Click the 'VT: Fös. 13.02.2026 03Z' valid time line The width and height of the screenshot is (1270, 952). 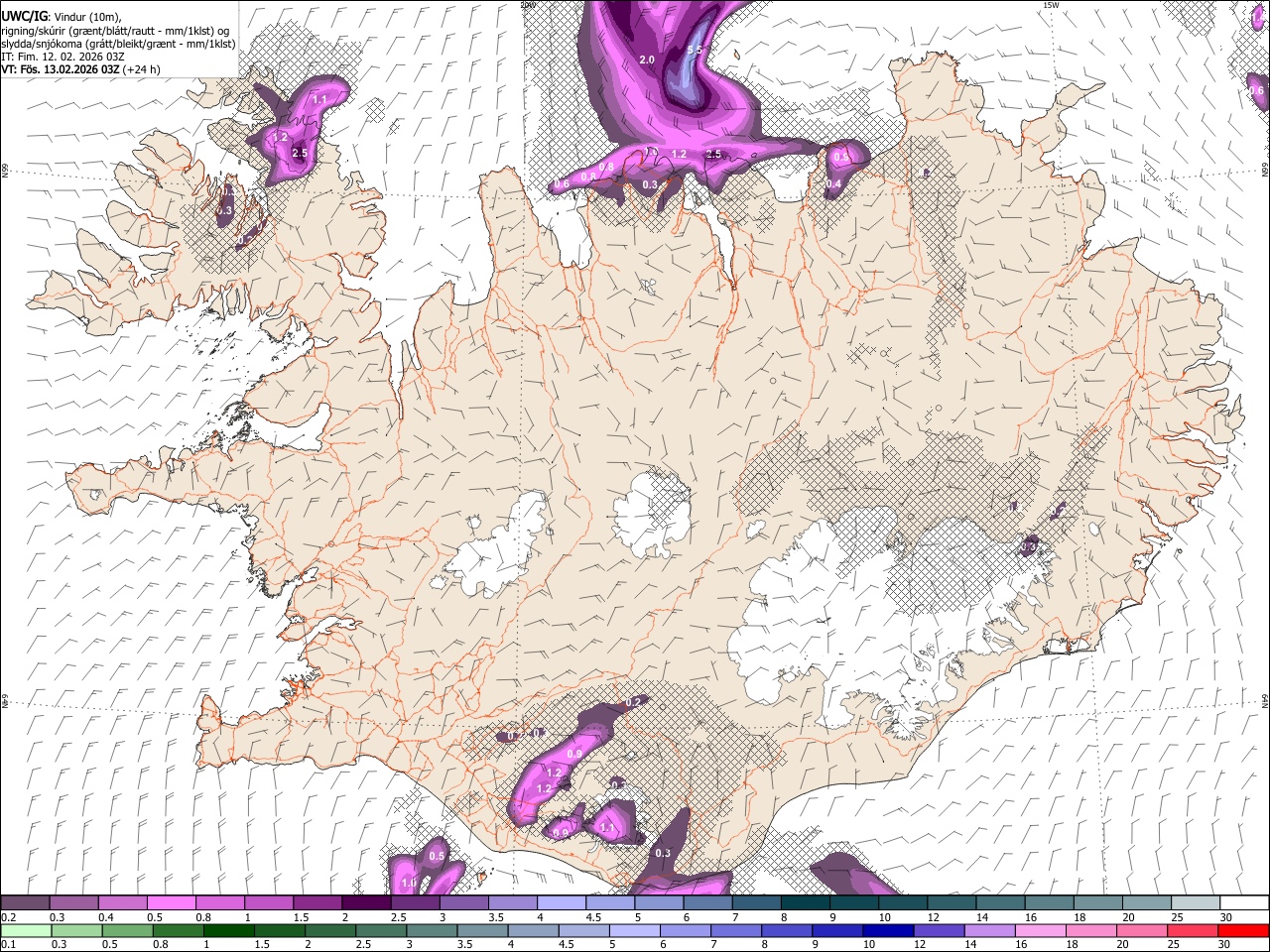click(x=80, y=69)
